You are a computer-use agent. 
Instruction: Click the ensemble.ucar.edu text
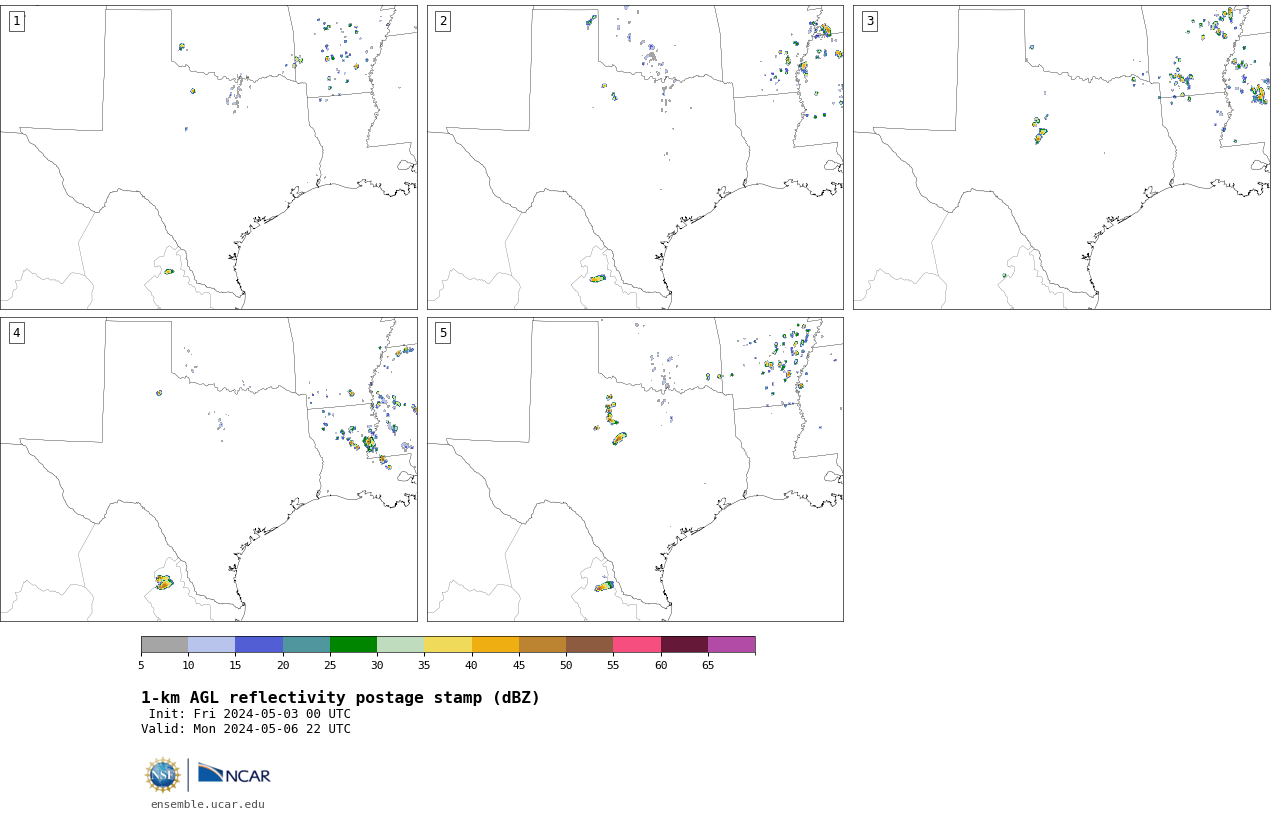point(208,804)
